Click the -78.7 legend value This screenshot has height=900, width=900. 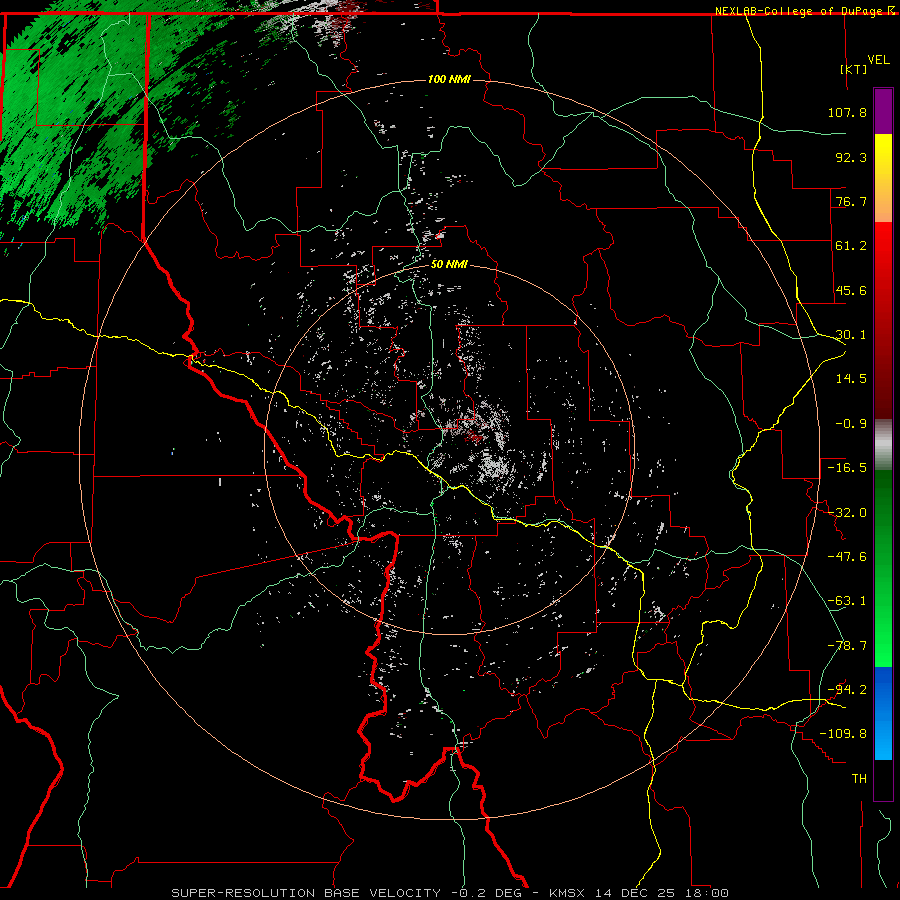click(847, 646)
